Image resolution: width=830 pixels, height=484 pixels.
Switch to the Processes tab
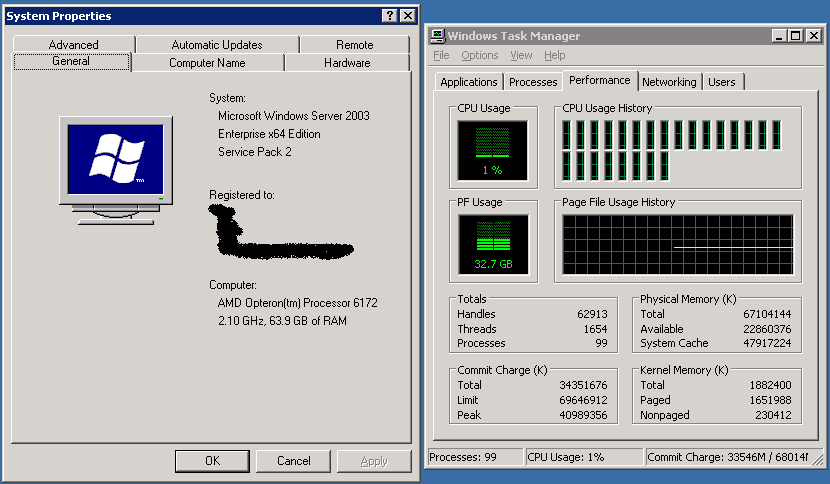coord(533,82)
